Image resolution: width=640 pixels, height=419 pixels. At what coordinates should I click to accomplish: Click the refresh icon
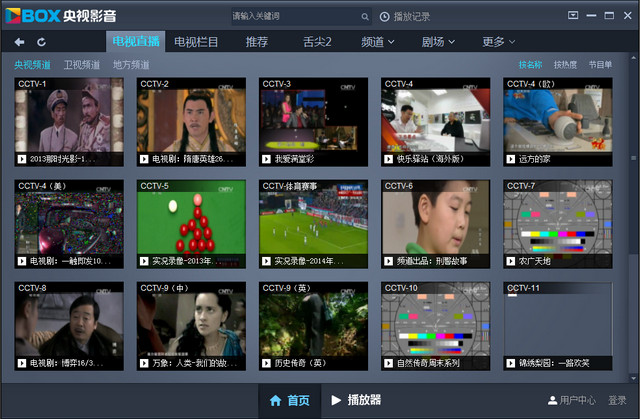tap(41, 42)
